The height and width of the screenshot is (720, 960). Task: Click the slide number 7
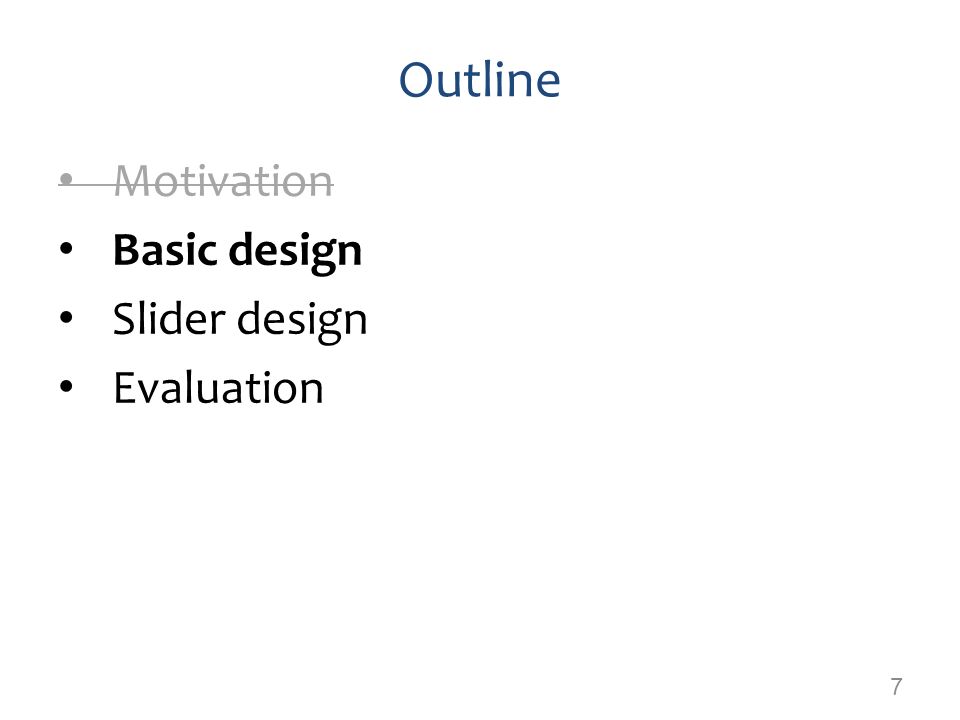click(896, 686)
